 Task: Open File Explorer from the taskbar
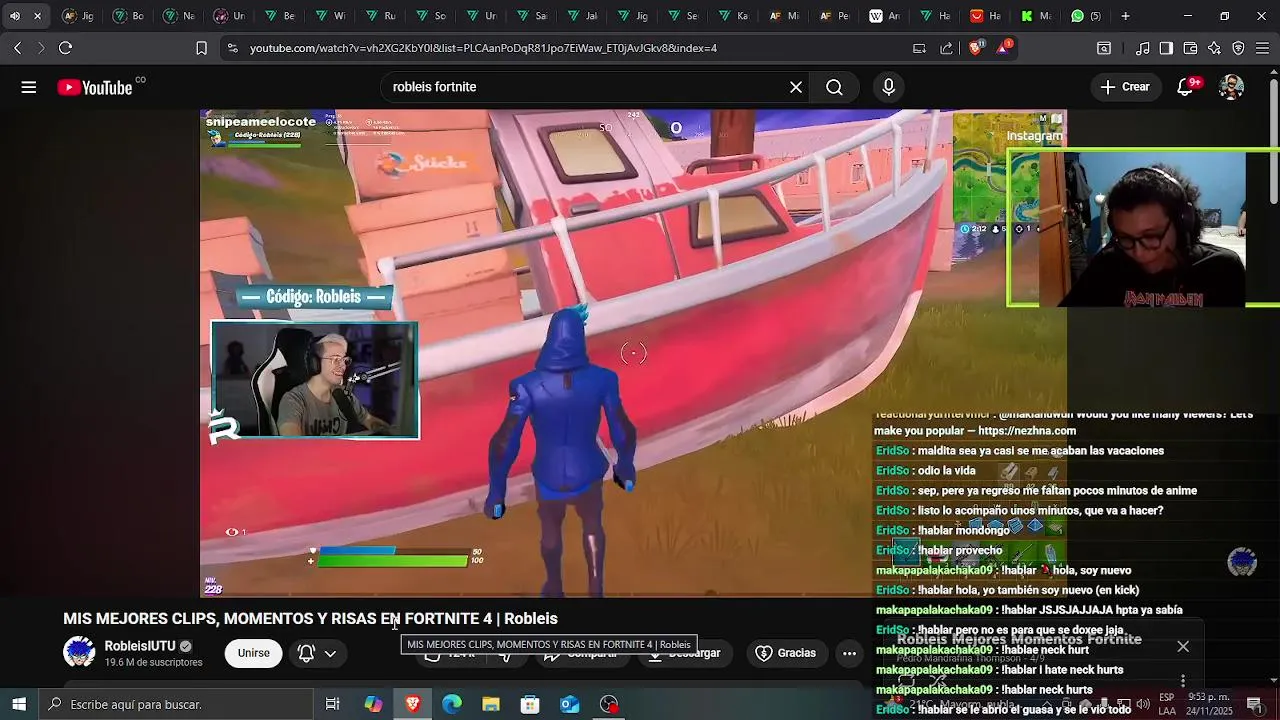pos(491,704)
